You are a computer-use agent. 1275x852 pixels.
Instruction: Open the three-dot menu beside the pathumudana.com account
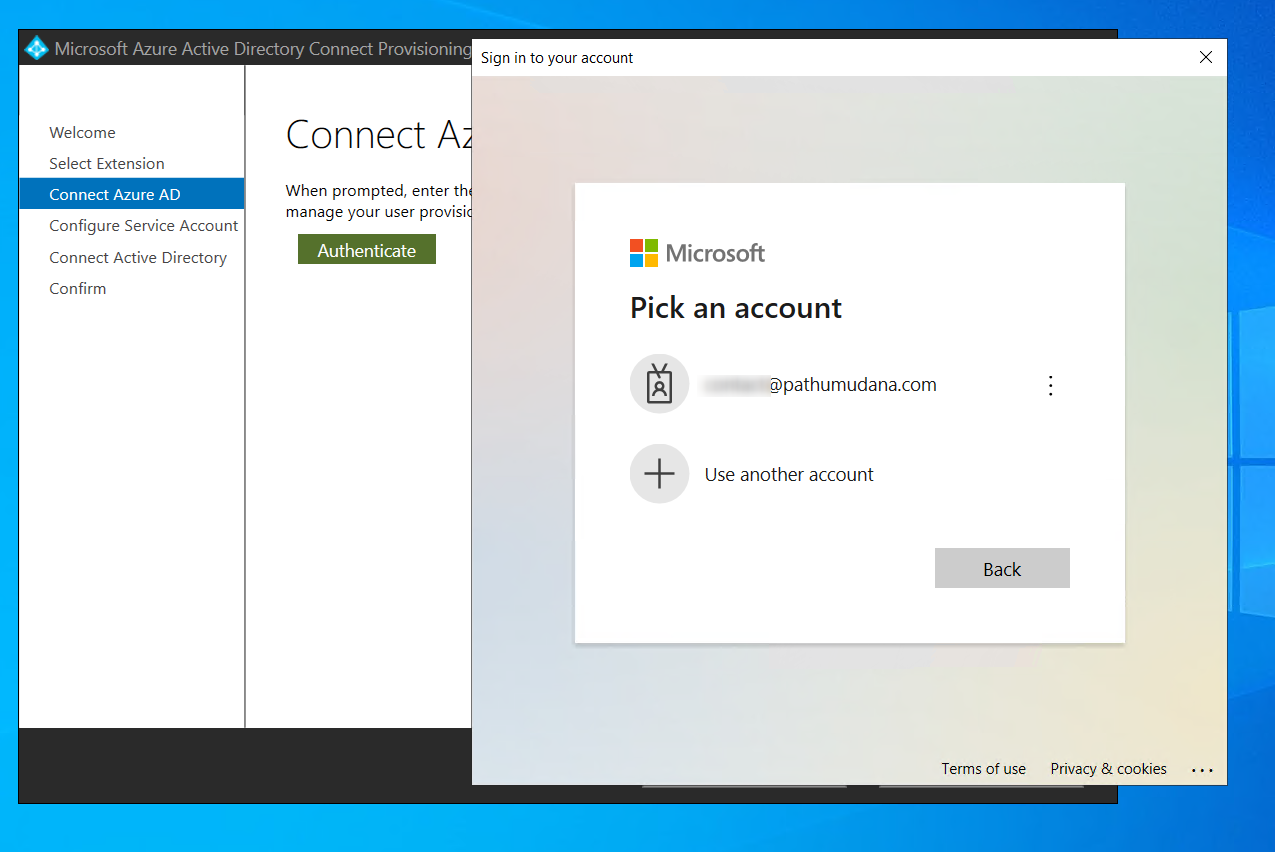[1050, 385]
